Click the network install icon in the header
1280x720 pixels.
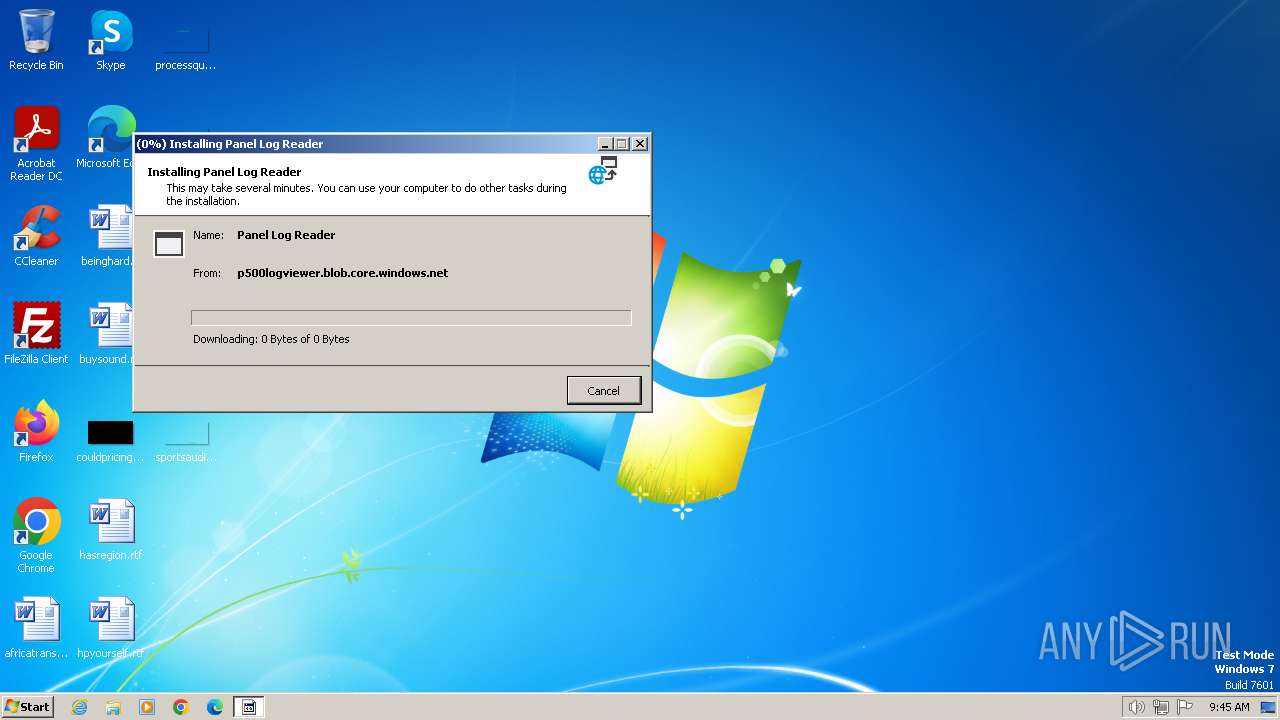click(x=603, y=170)
